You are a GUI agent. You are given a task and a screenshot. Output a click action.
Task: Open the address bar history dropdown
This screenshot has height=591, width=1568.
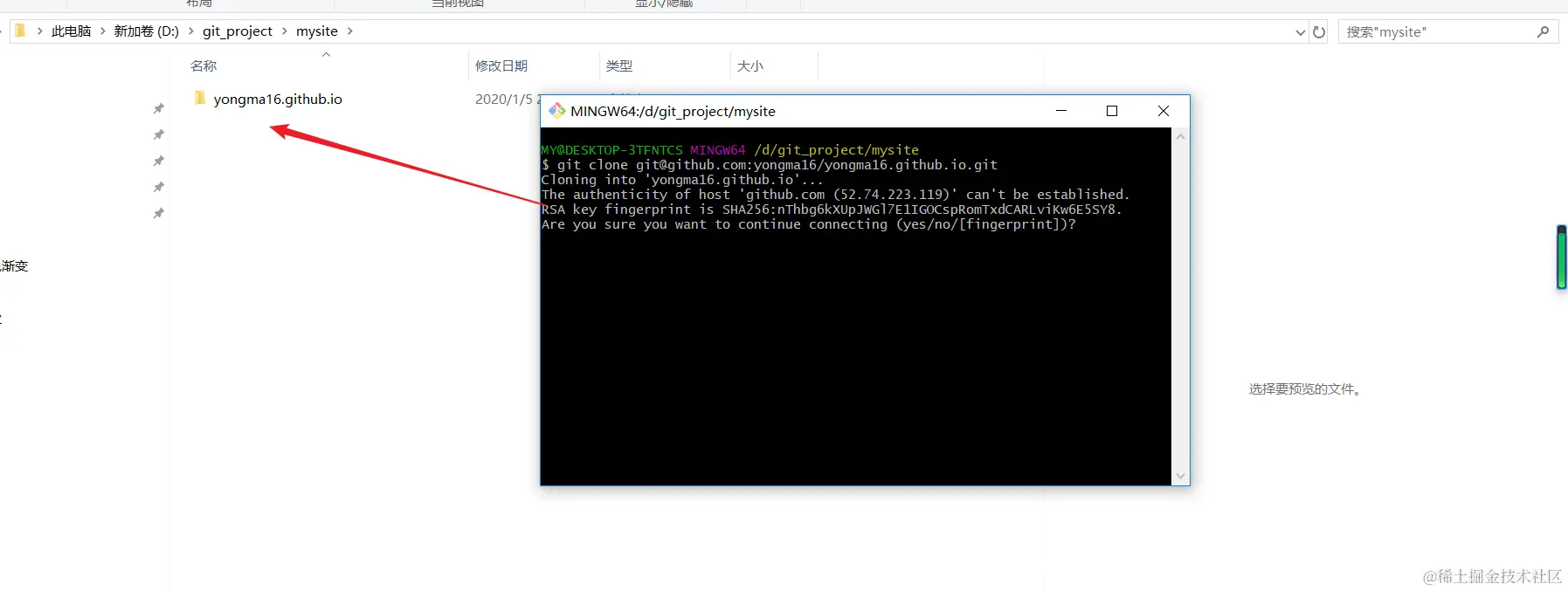click(1301, 32)
